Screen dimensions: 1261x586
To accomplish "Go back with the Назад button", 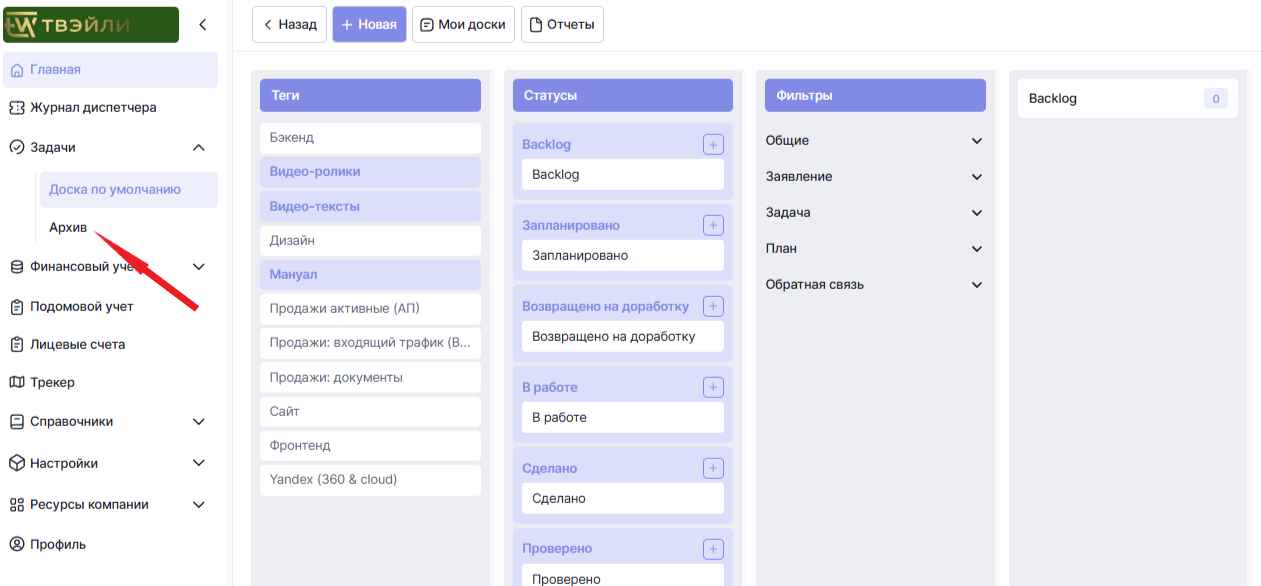I will pyautogui.click(x=290, y=25).
